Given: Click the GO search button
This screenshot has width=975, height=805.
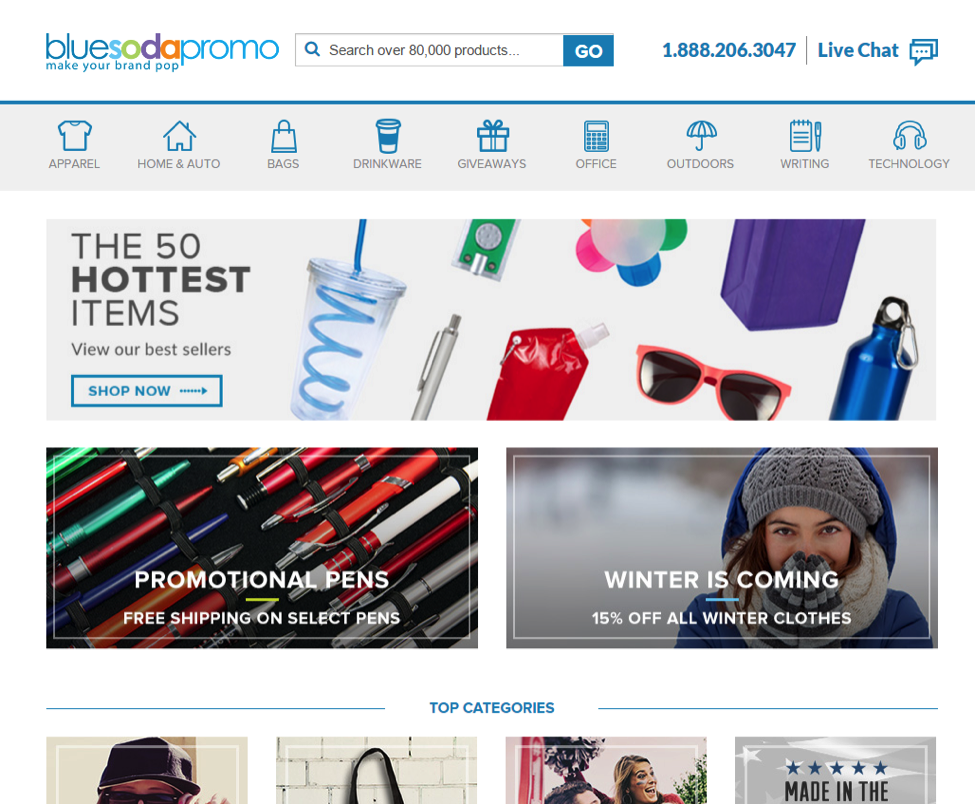Looking at the screenshot, I should (x=588, y=50).
